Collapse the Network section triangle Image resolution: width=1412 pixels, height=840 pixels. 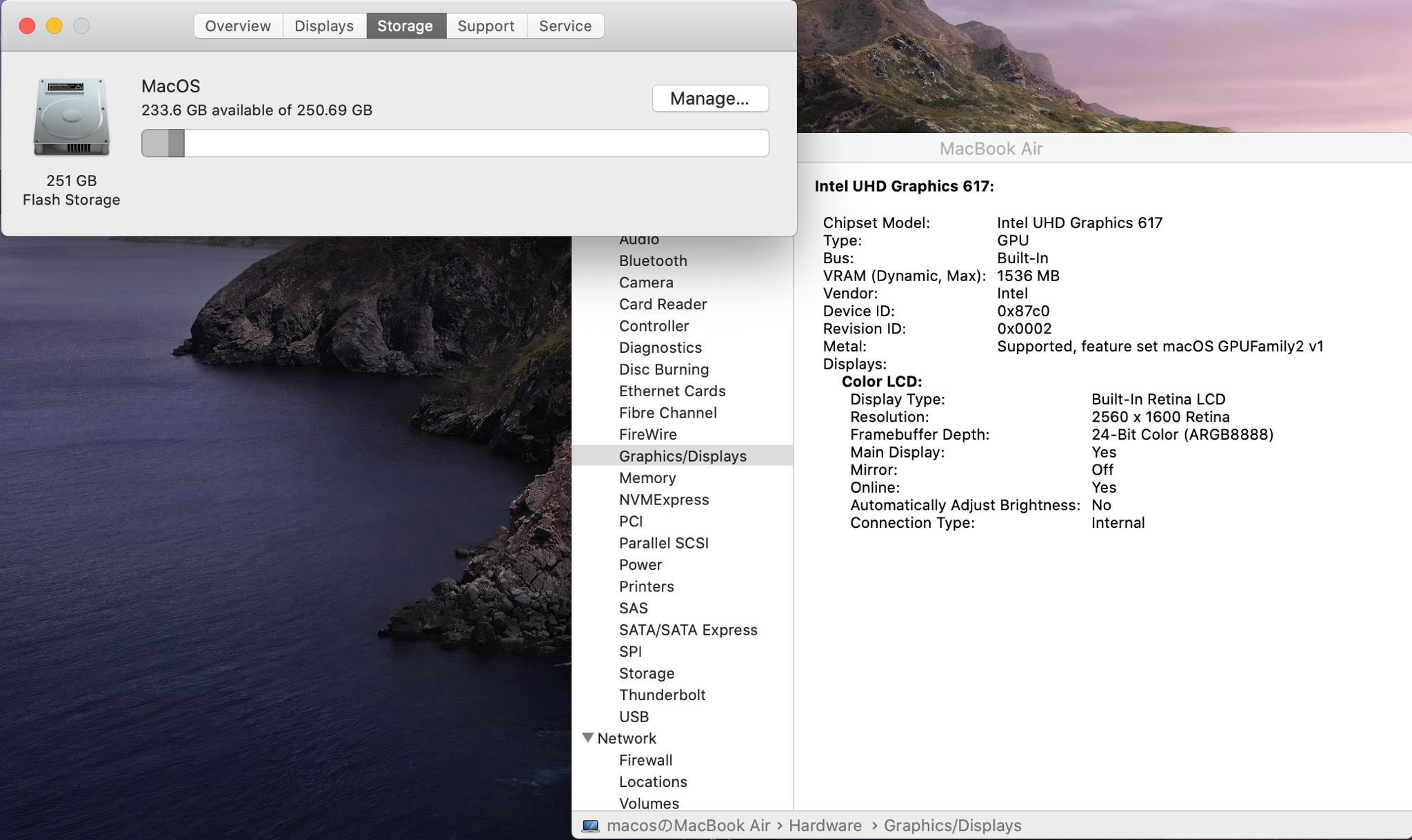tap(587, 738)
